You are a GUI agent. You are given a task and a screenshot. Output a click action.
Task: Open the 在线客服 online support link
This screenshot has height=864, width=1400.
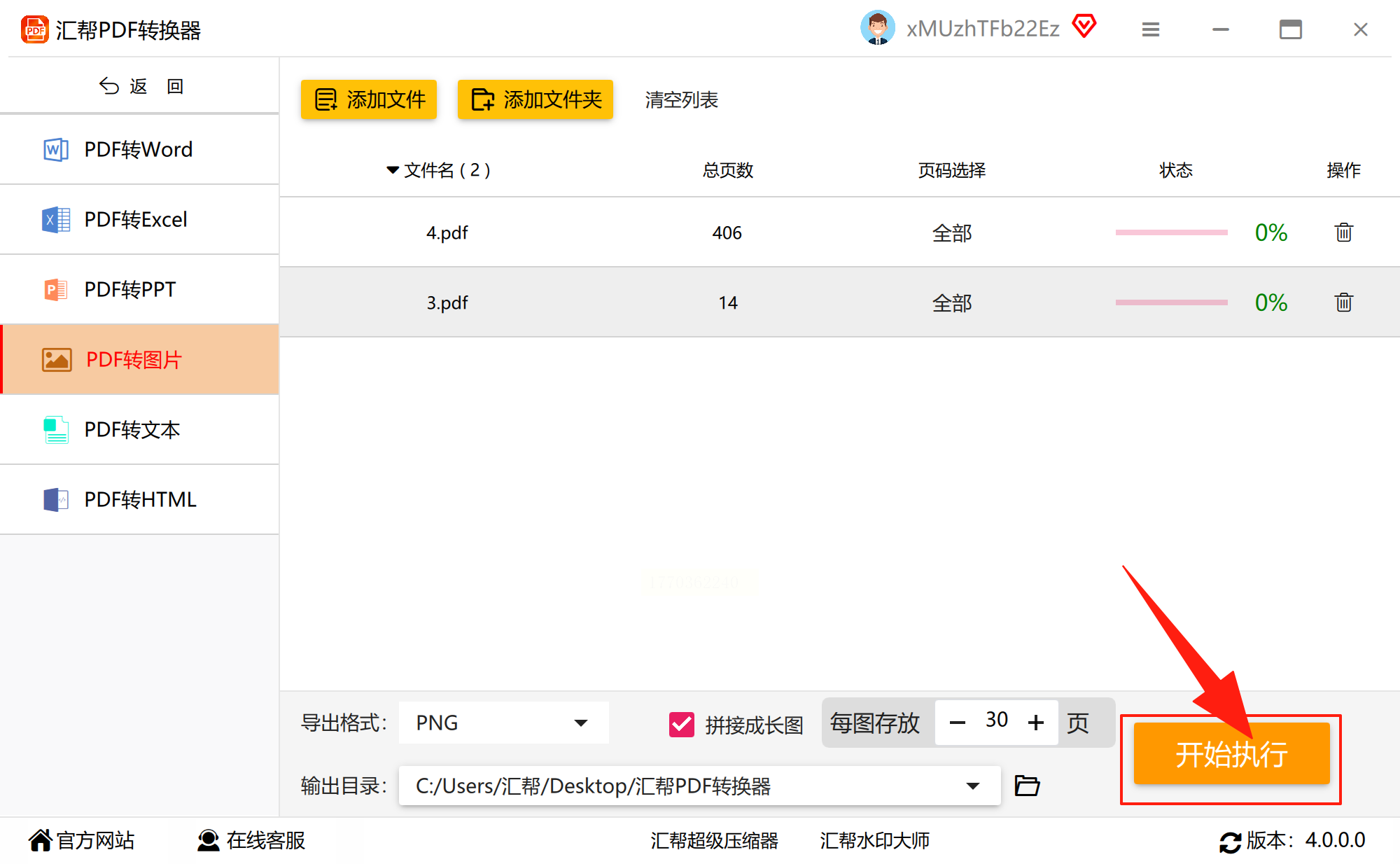point(252,840)
